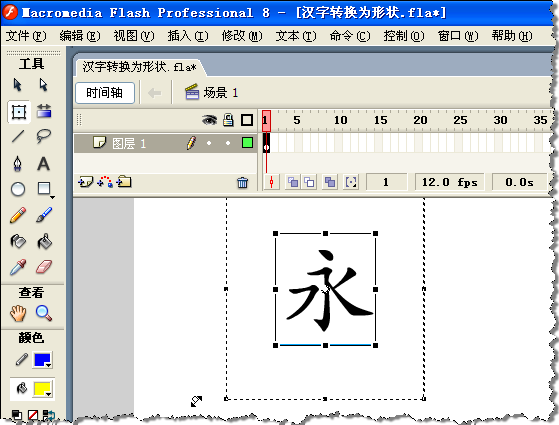This screenshot has width=559, height=425.
Task: Select the Pen tool
Action: [x=17, y=164]
